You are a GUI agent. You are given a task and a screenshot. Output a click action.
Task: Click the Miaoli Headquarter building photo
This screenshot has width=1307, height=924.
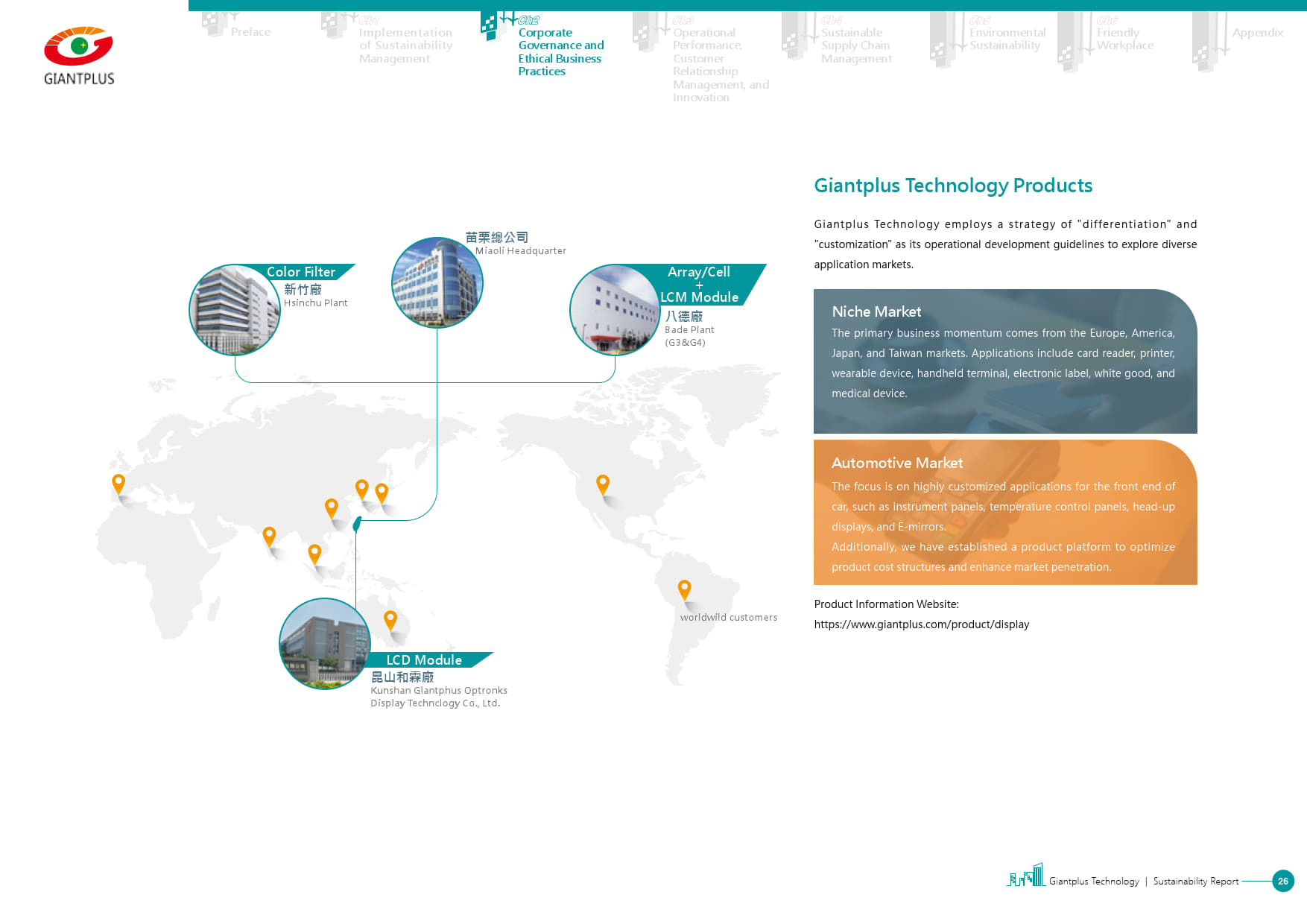pyautogui.click(x=437, y=282)
